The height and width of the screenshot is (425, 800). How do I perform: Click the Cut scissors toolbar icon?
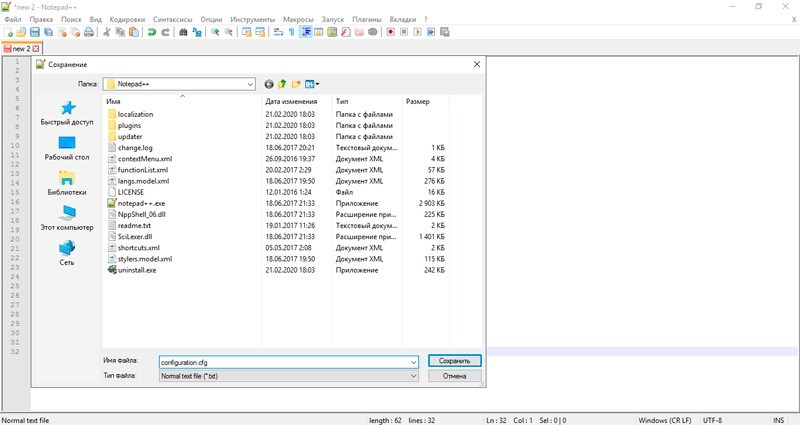point(107,32)
